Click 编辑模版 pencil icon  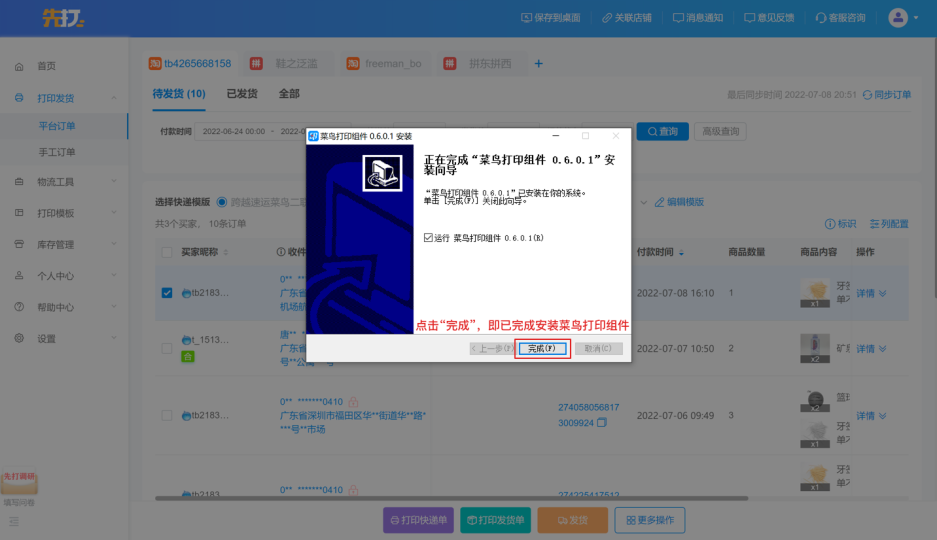tap(660, 202)
